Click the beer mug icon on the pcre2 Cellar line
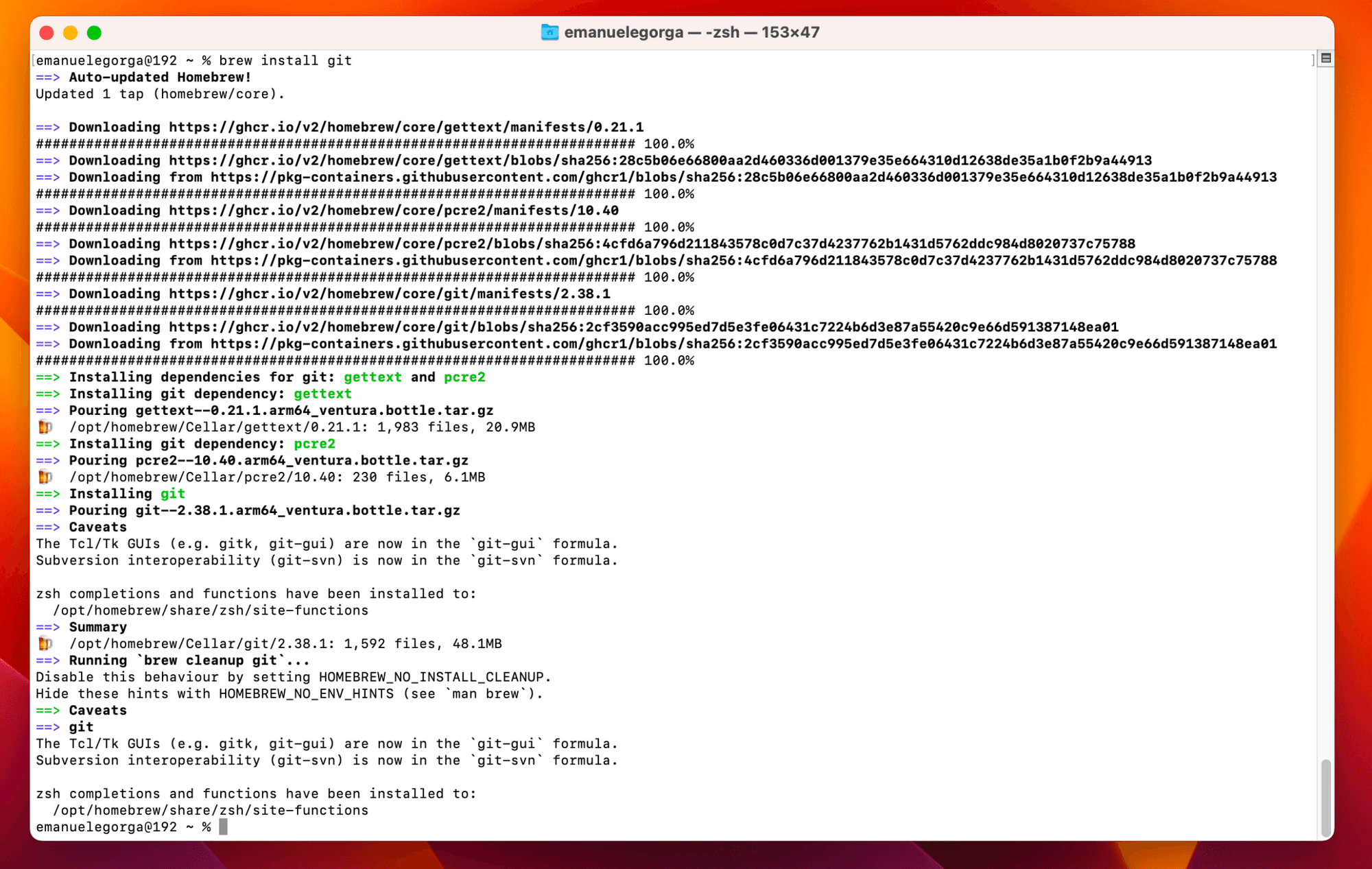 [x=45, y=477]
